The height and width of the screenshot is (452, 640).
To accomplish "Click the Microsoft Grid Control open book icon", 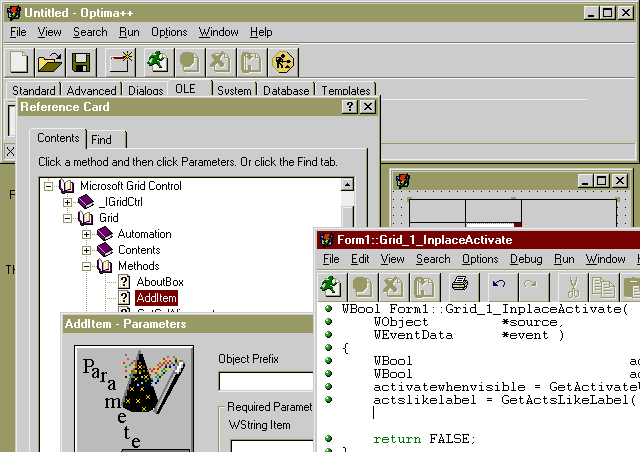I will 67,186.
